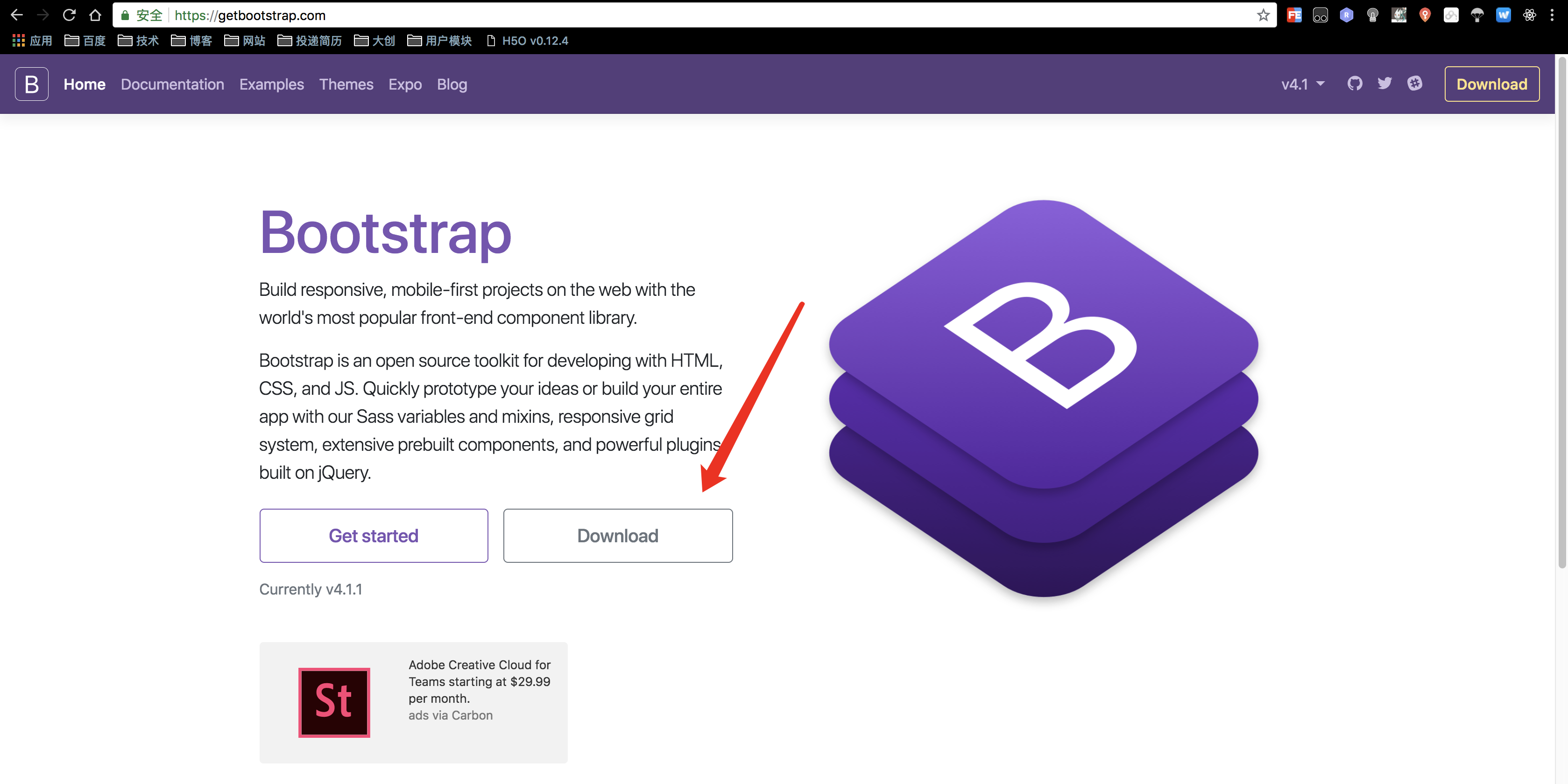
Task: Select Home in the navbar
Action: click(x=85, y=84)
